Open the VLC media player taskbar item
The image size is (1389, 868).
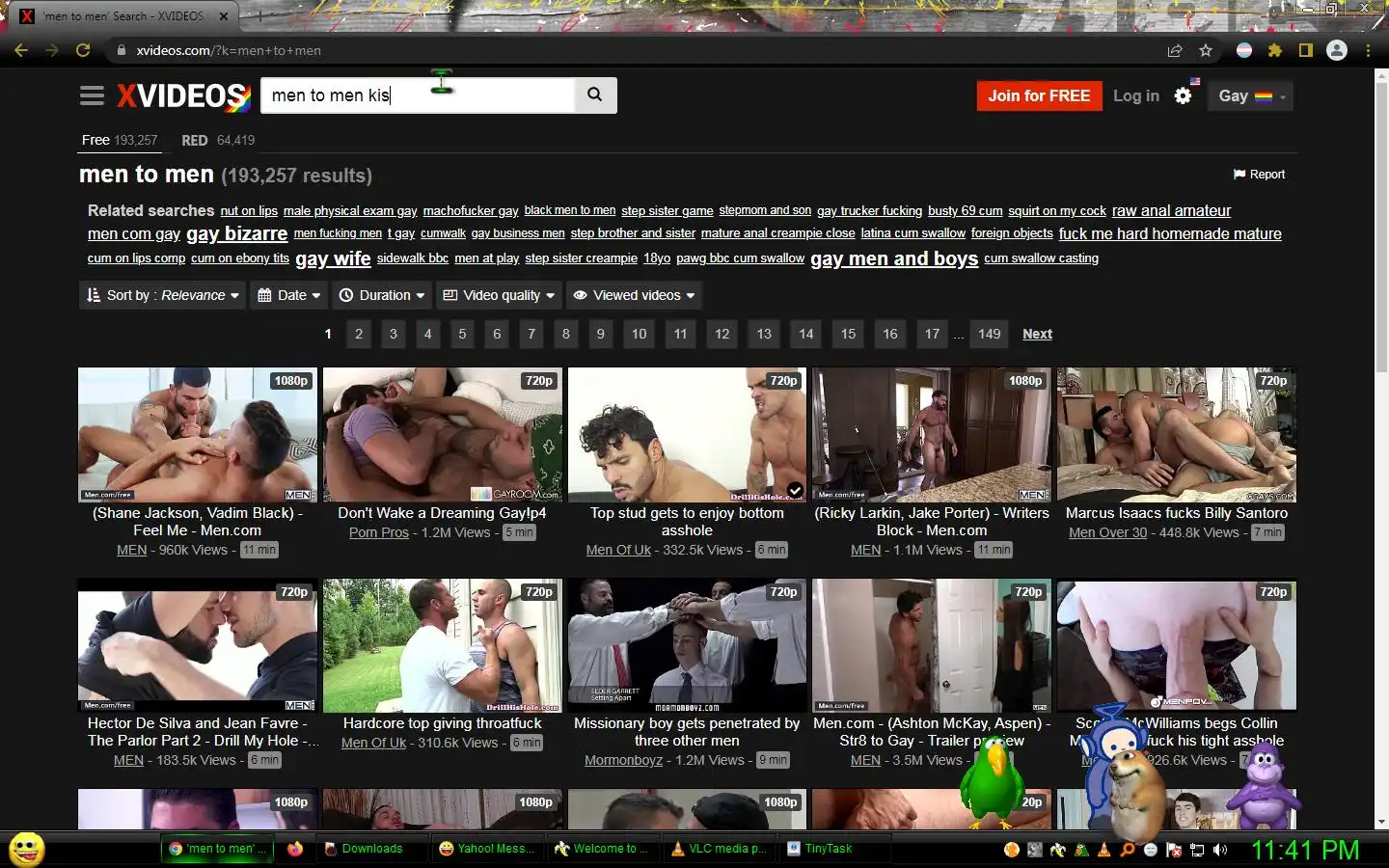[x=720, y=849]
